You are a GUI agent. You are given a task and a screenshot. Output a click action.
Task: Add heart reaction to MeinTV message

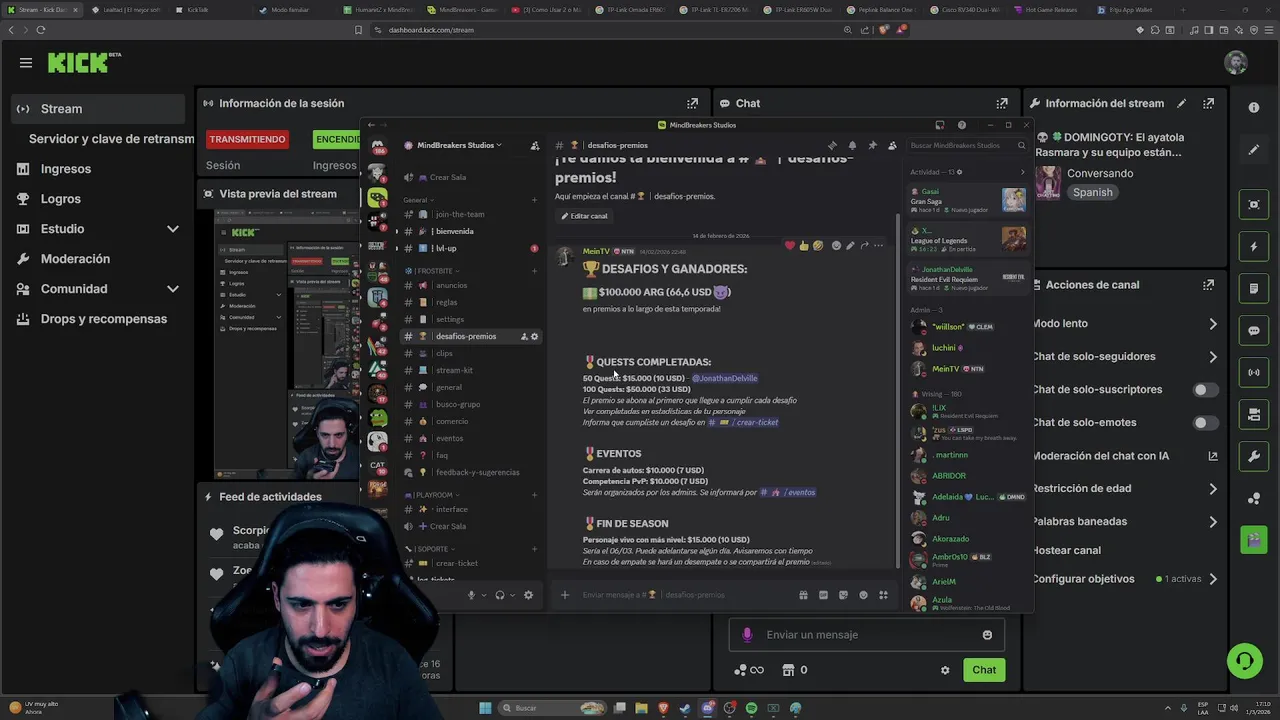(x=790, y=245)
